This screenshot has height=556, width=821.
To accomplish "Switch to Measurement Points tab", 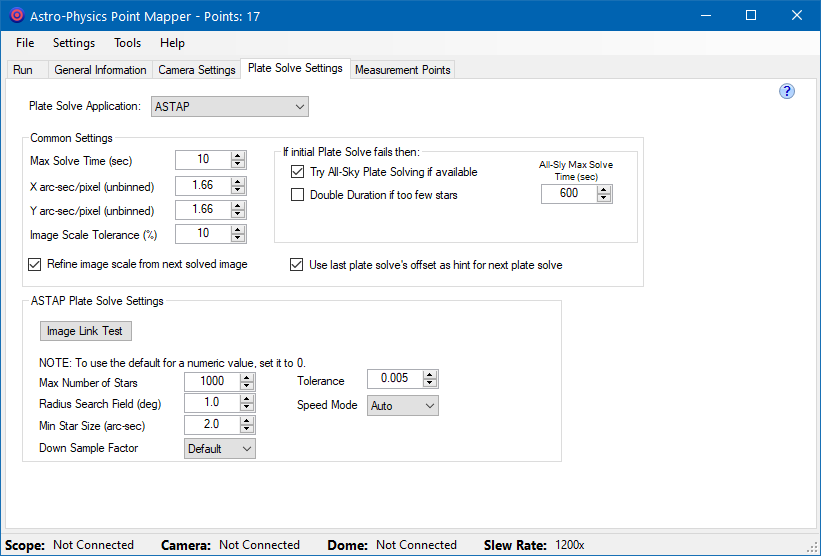I will tap(403, 70).
